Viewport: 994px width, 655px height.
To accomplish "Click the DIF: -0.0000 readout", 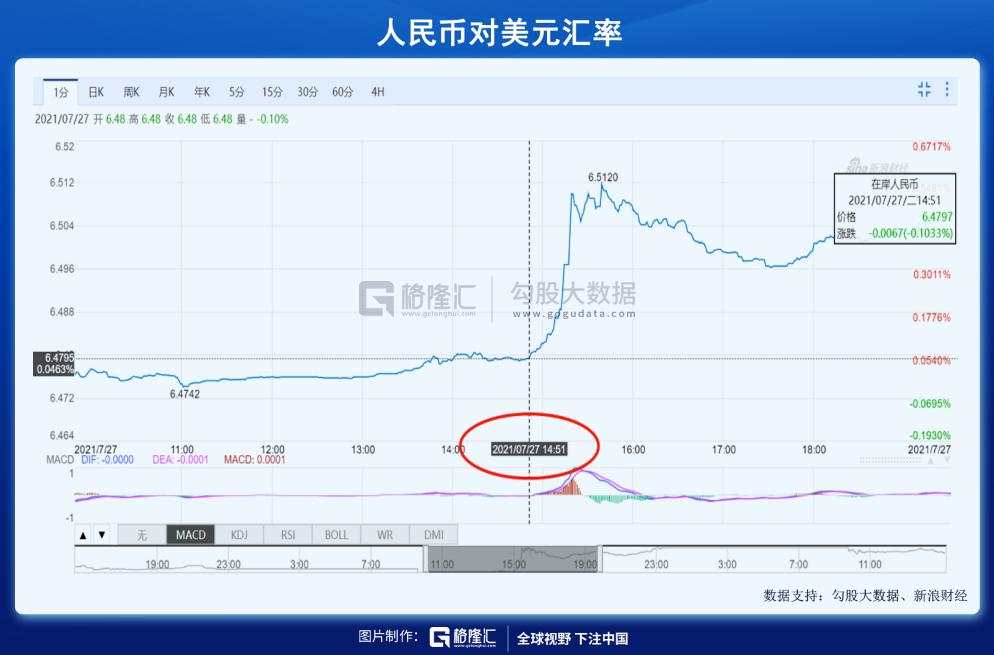I will click(x=107, y=460).
